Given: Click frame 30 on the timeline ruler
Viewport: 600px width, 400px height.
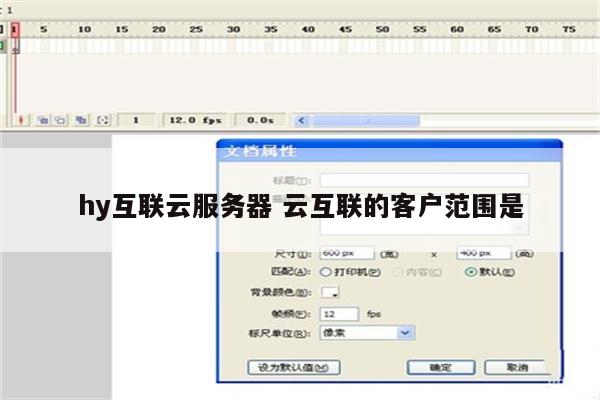Looking at the screenshot, I should 233,29.
